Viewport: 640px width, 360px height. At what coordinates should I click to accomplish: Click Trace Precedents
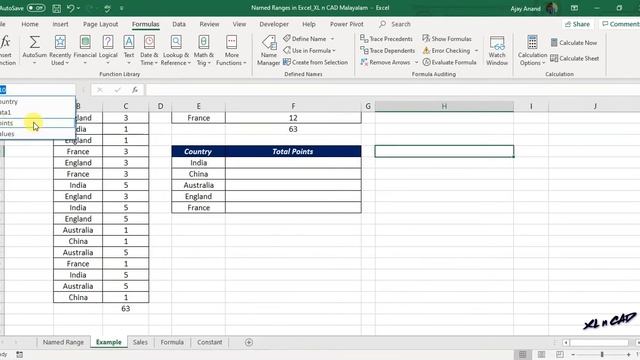(386, 39)
